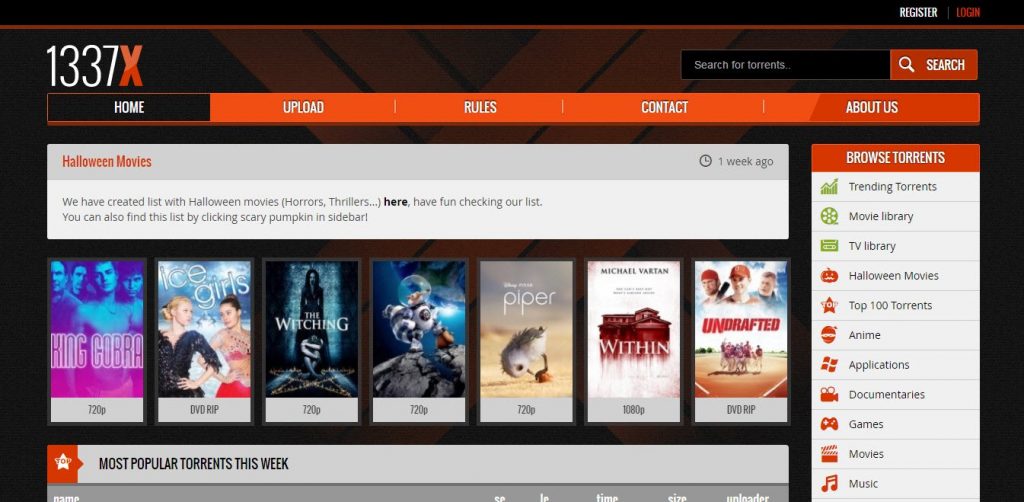The width and height of the screenshot is (1024, 502).
Task: Click the Applications Windows-logo icon
Action: click(829, 364)
